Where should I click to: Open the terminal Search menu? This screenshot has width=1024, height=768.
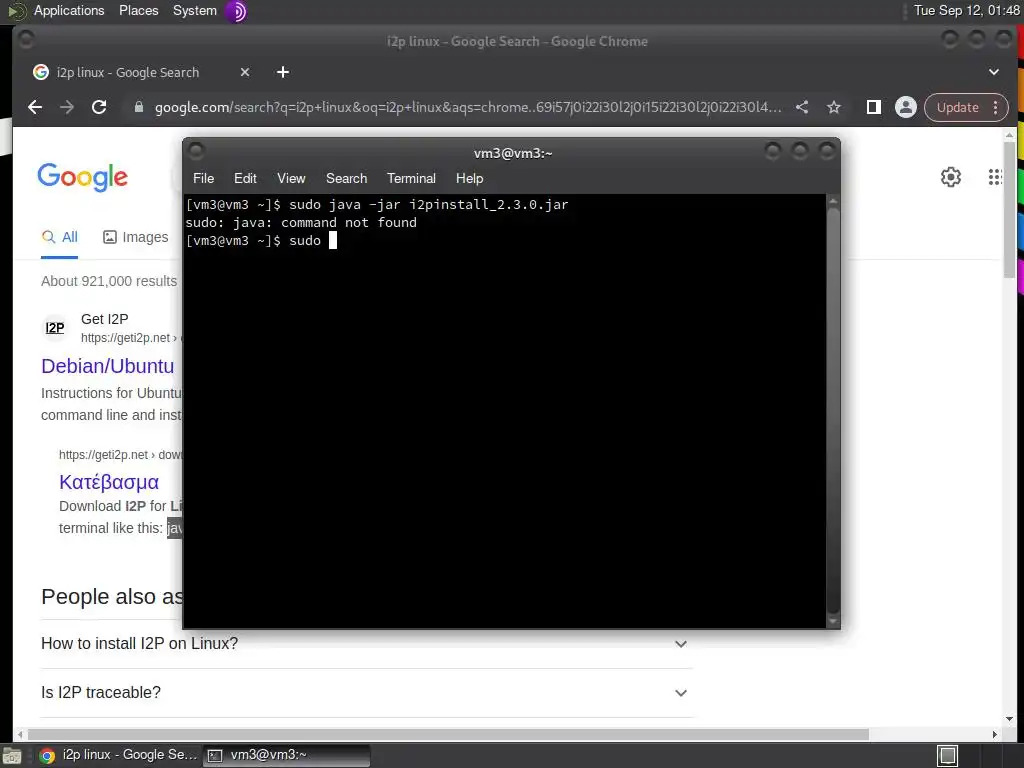346,178
